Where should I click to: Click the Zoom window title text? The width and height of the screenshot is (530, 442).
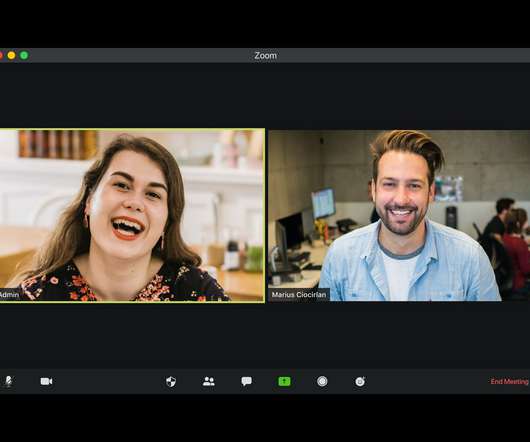pos(265,55)
